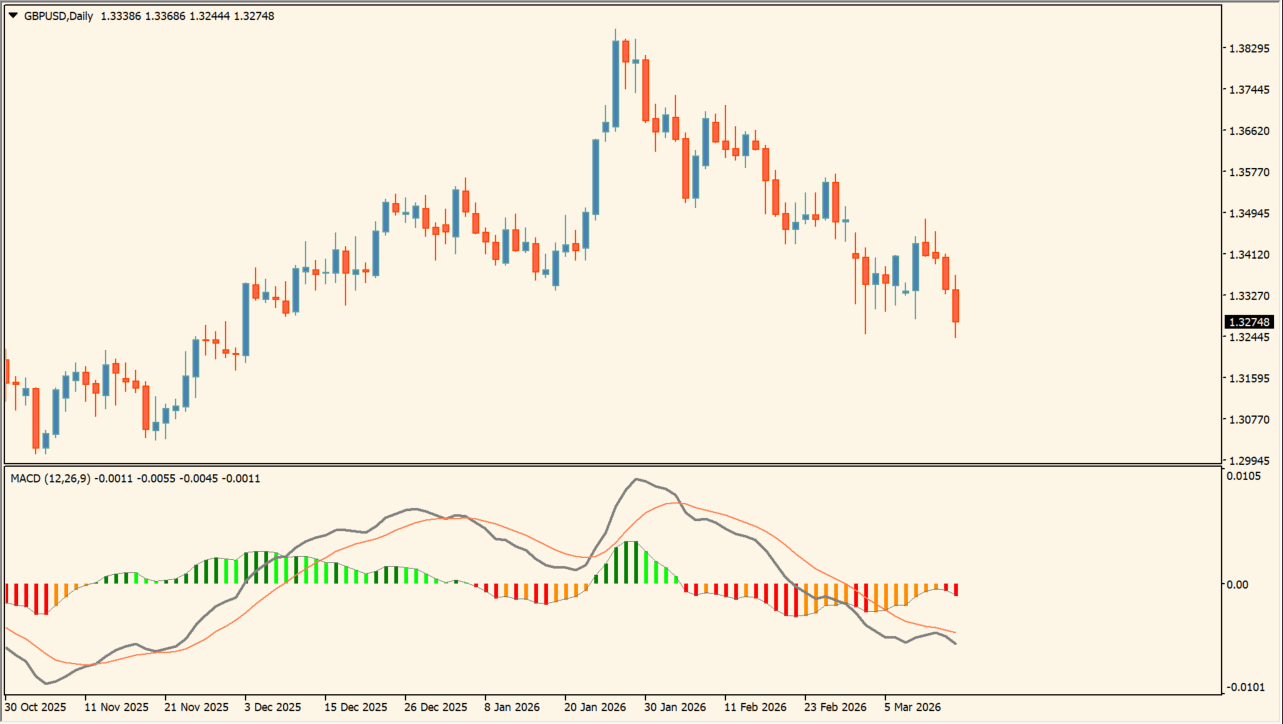1283x724 pixels.
Task: Select the 5 Mar 2026 date marker
Action: tap(912, 707)
